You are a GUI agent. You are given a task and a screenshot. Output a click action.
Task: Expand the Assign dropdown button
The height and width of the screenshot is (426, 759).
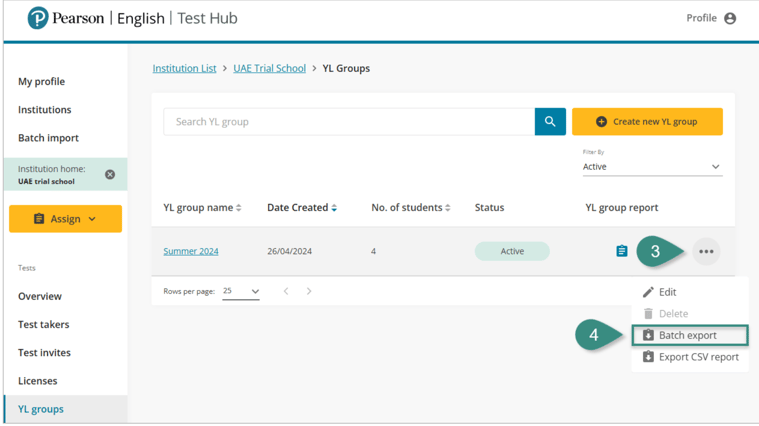[x=65, y=219]
